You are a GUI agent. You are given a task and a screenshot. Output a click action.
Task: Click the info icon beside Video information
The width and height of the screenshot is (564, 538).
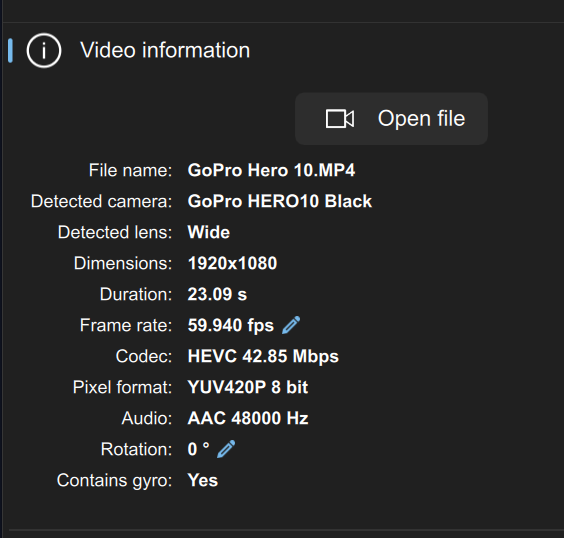44,50
